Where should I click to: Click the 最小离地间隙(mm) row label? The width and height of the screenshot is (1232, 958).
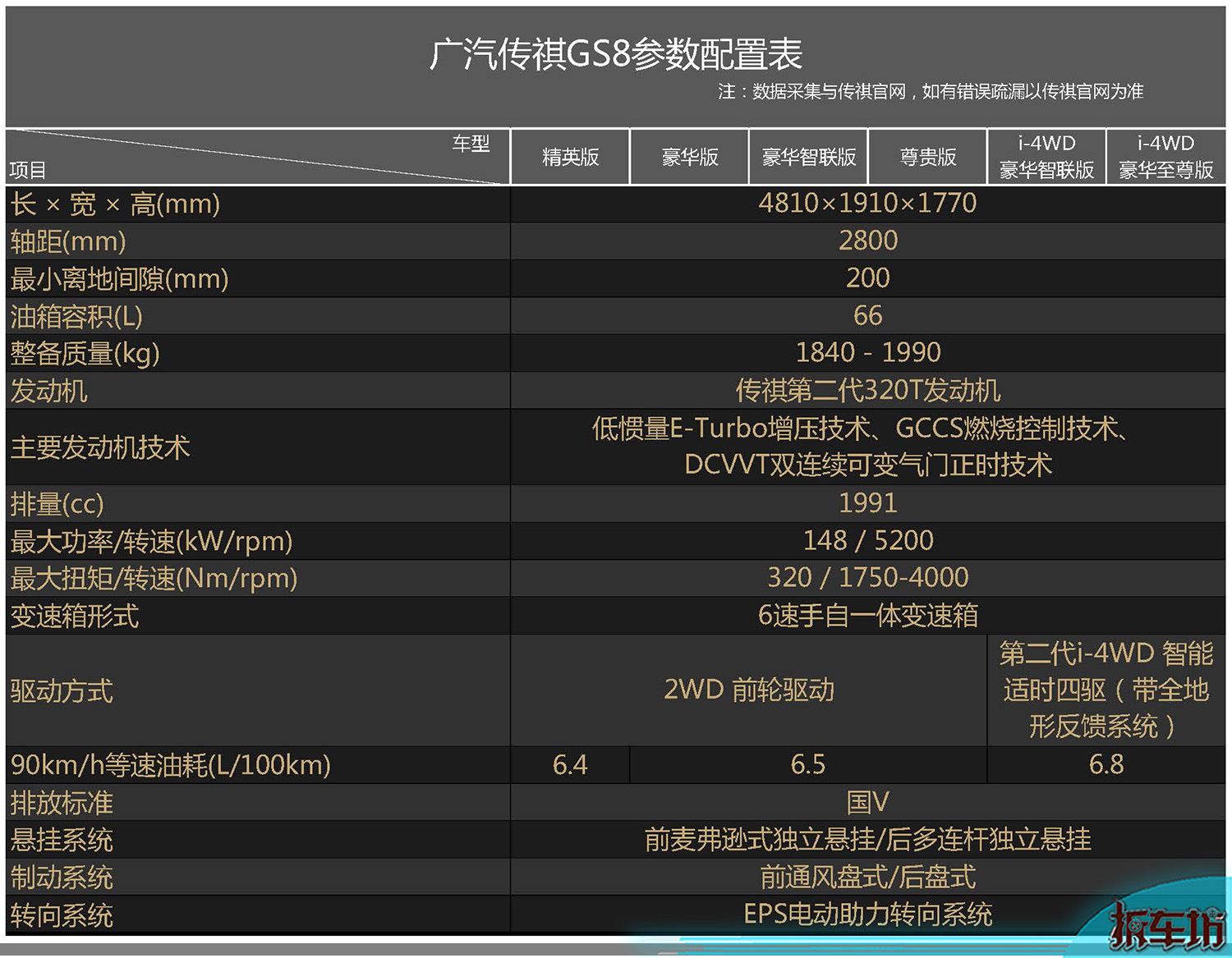pyautogui.click(x=119, y=279)
